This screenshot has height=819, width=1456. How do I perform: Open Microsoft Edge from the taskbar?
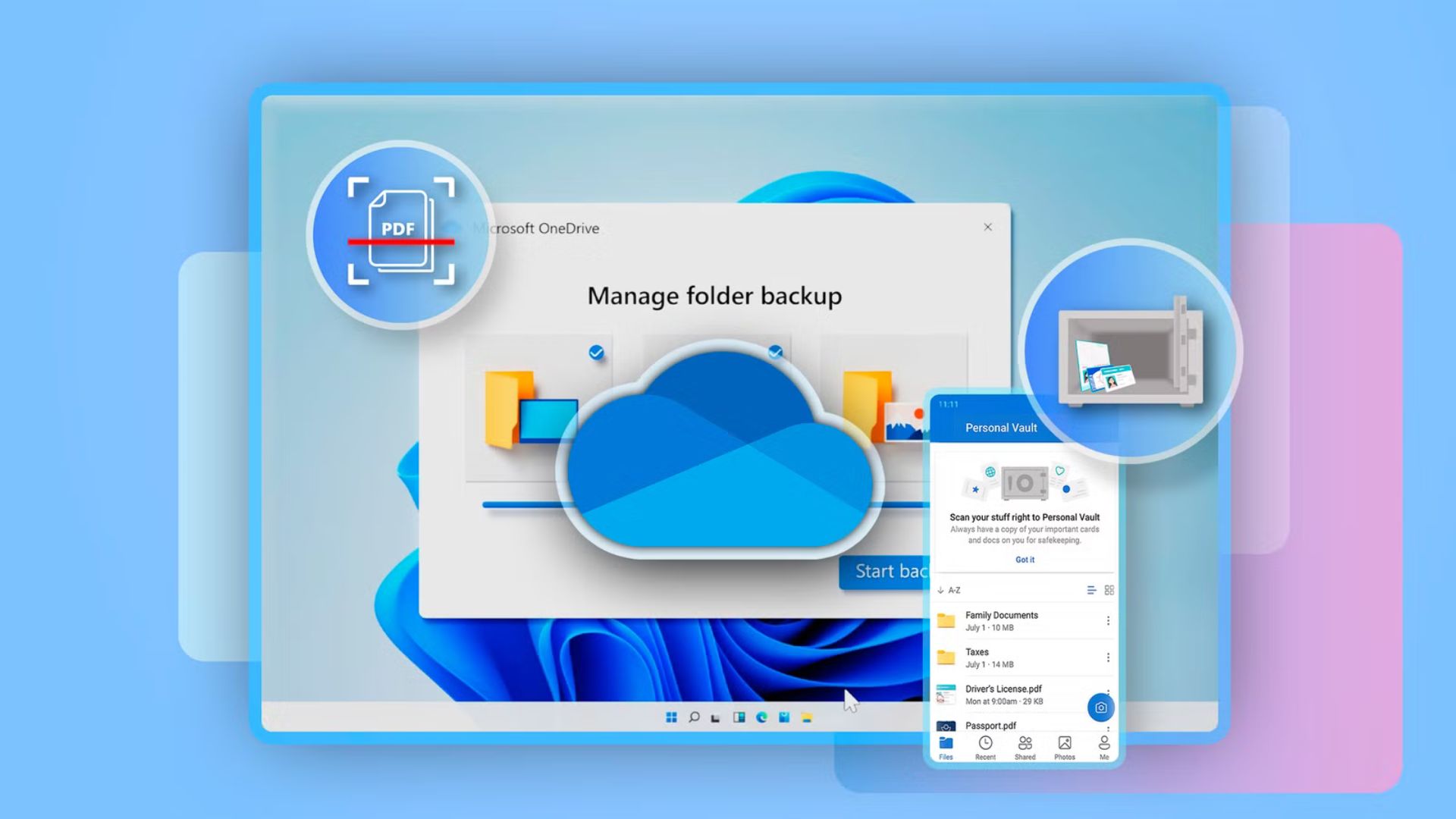761,717
